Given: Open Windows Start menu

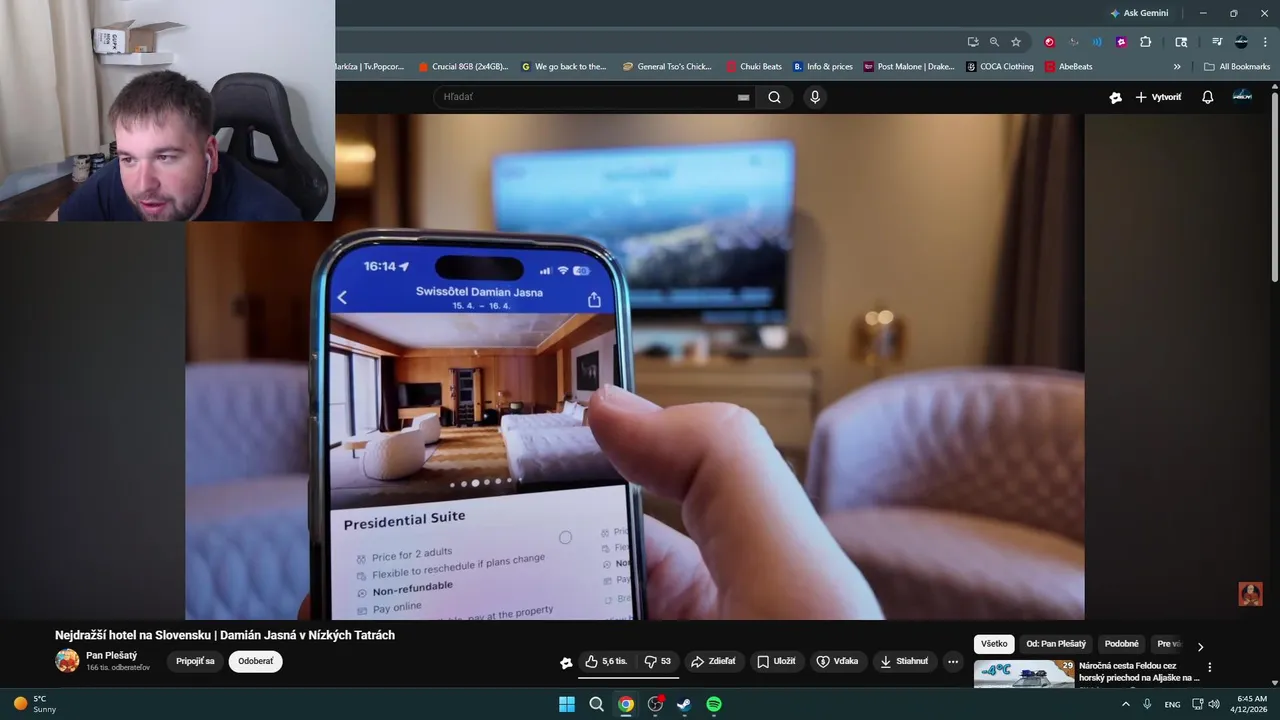Looking at the screenshot, I should (566, 704).
